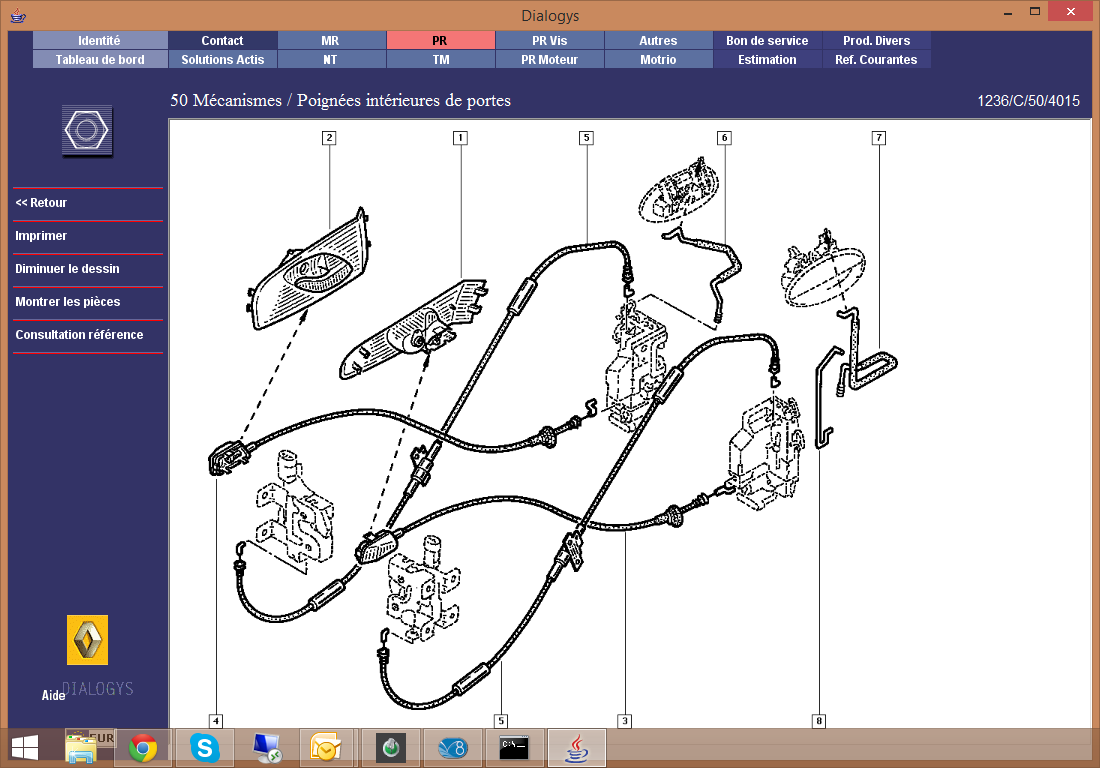Screen dimensions: 1100x768
Task: Click the Renault diamond logo
Action: point(87,640)
